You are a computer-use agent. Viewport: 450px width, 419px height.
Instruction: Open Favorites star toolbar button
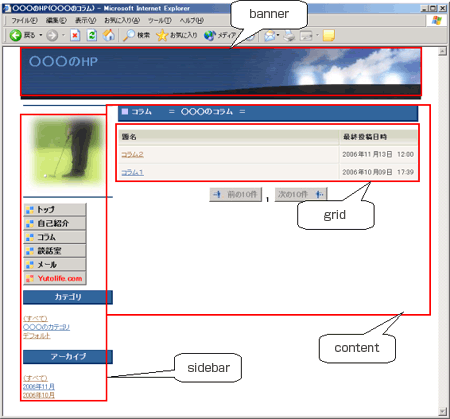coord(177,35)
